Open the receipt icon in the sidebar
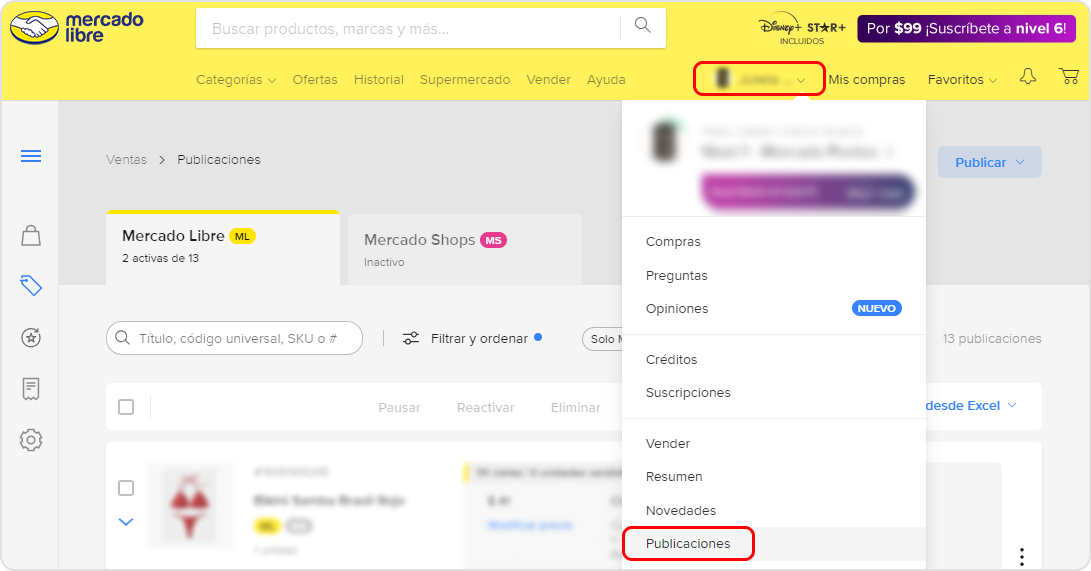The image size is (1091, 571). click(x=31, y=389)
